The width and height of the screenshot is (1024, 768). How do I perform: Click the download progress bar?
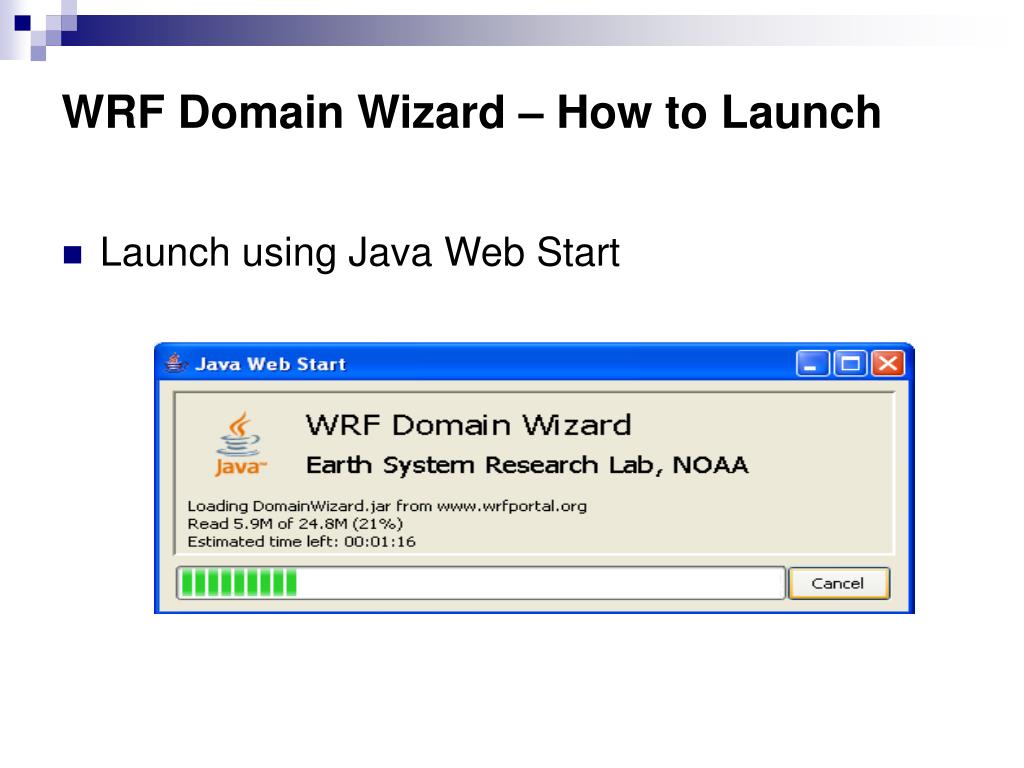(481, 583)
